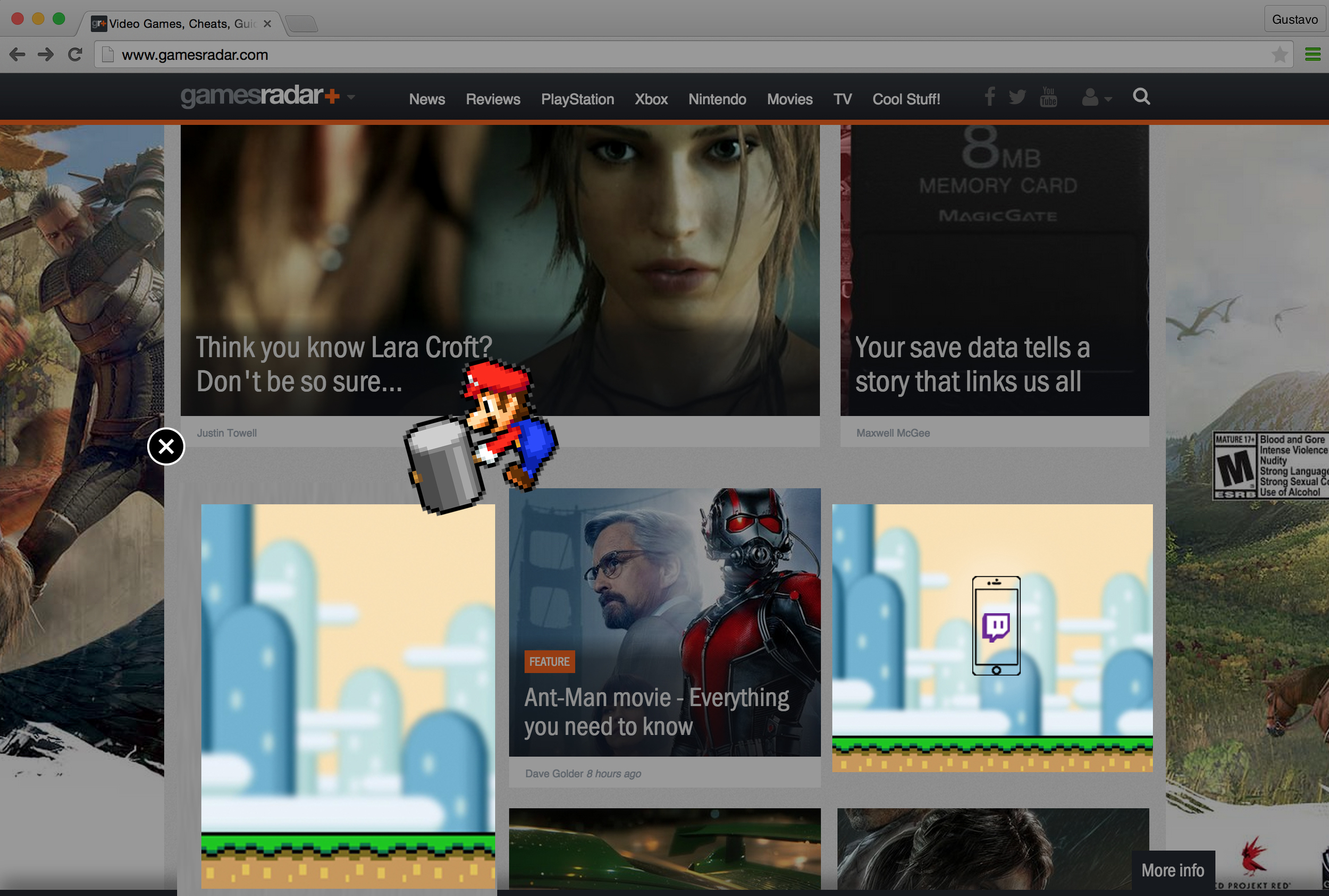Click author name Maxwell McGee
This screenshot has width=1329, height=896.
click(x=893, y=433)
